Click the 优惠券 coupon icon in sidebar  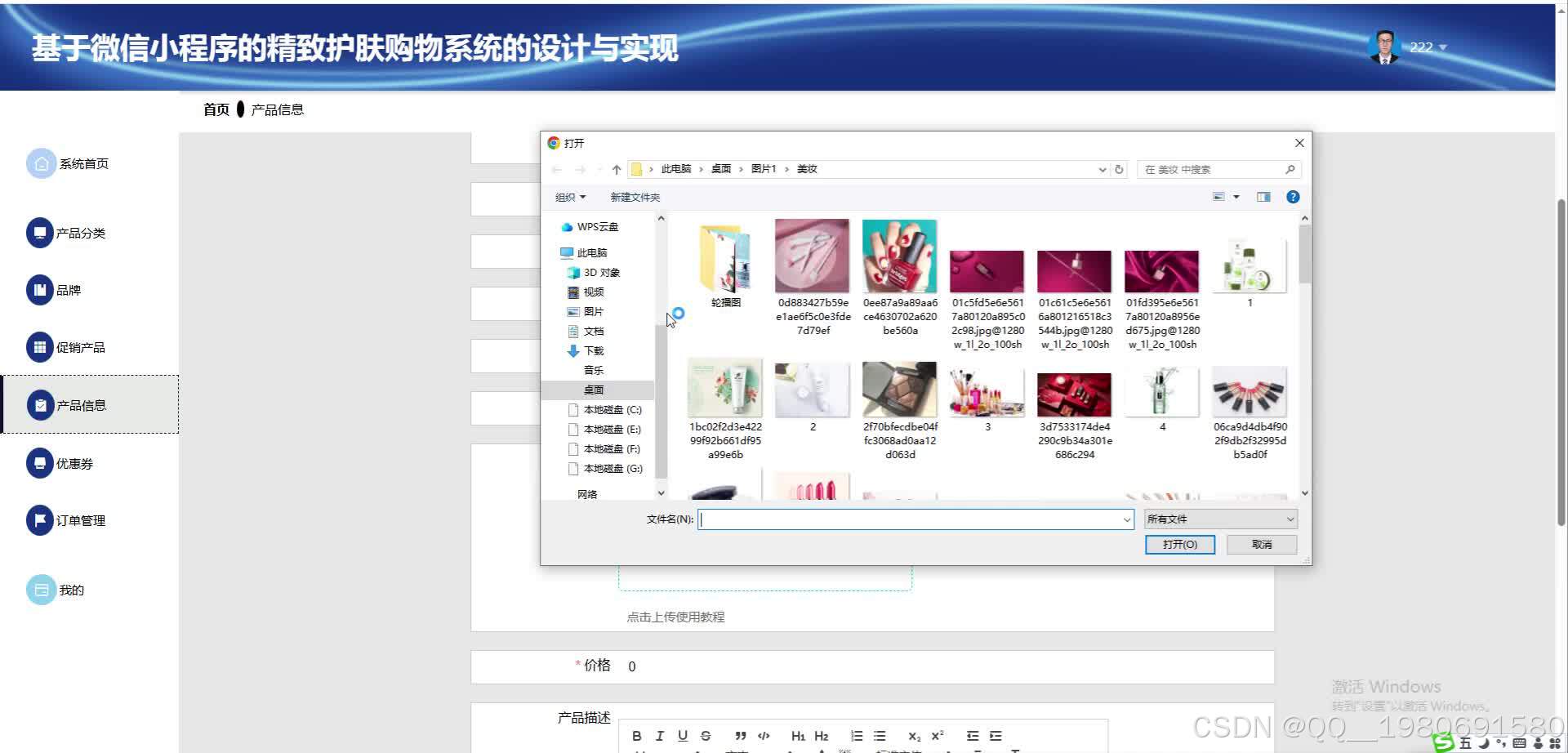[41, 462]
